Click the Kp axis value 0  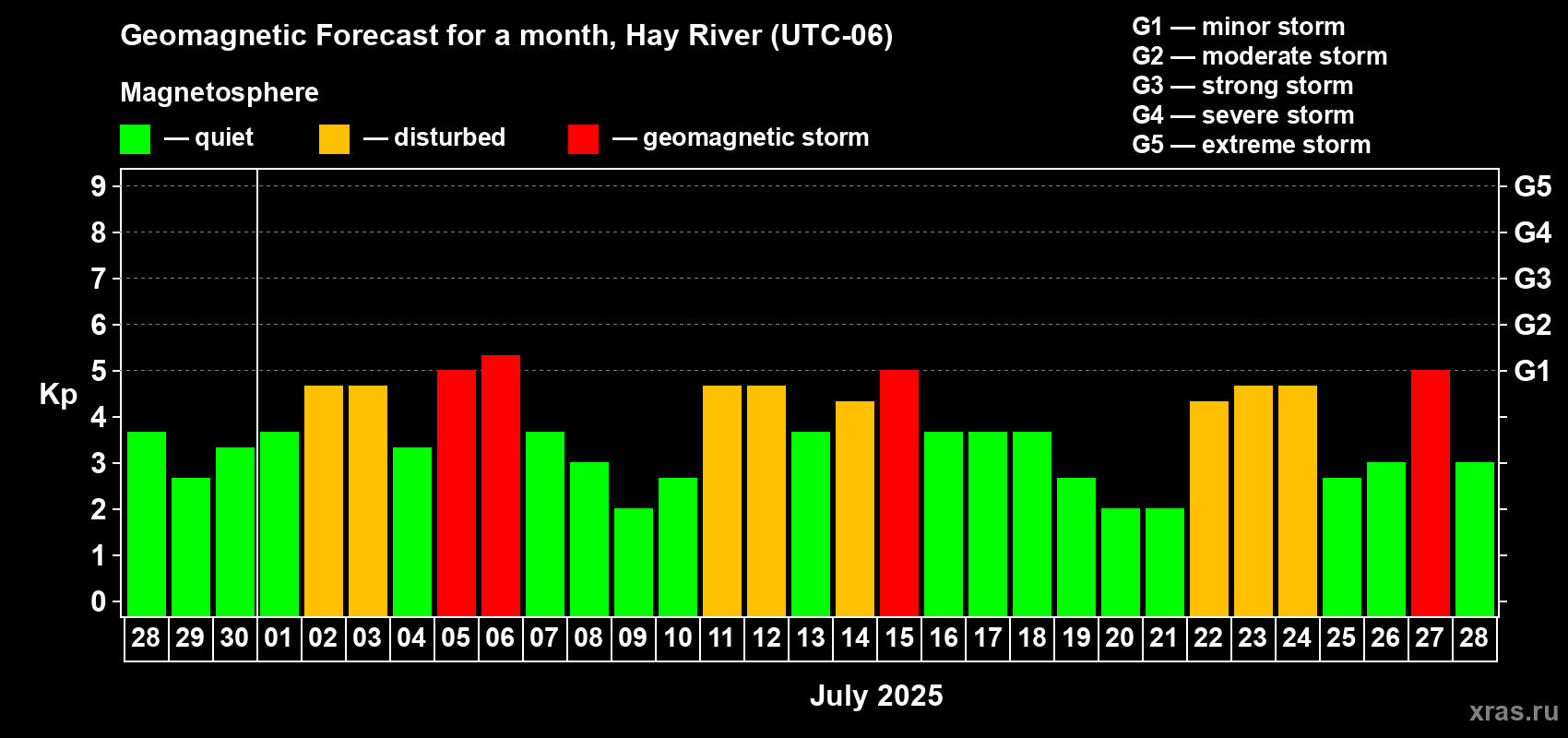tap(99, 601)
